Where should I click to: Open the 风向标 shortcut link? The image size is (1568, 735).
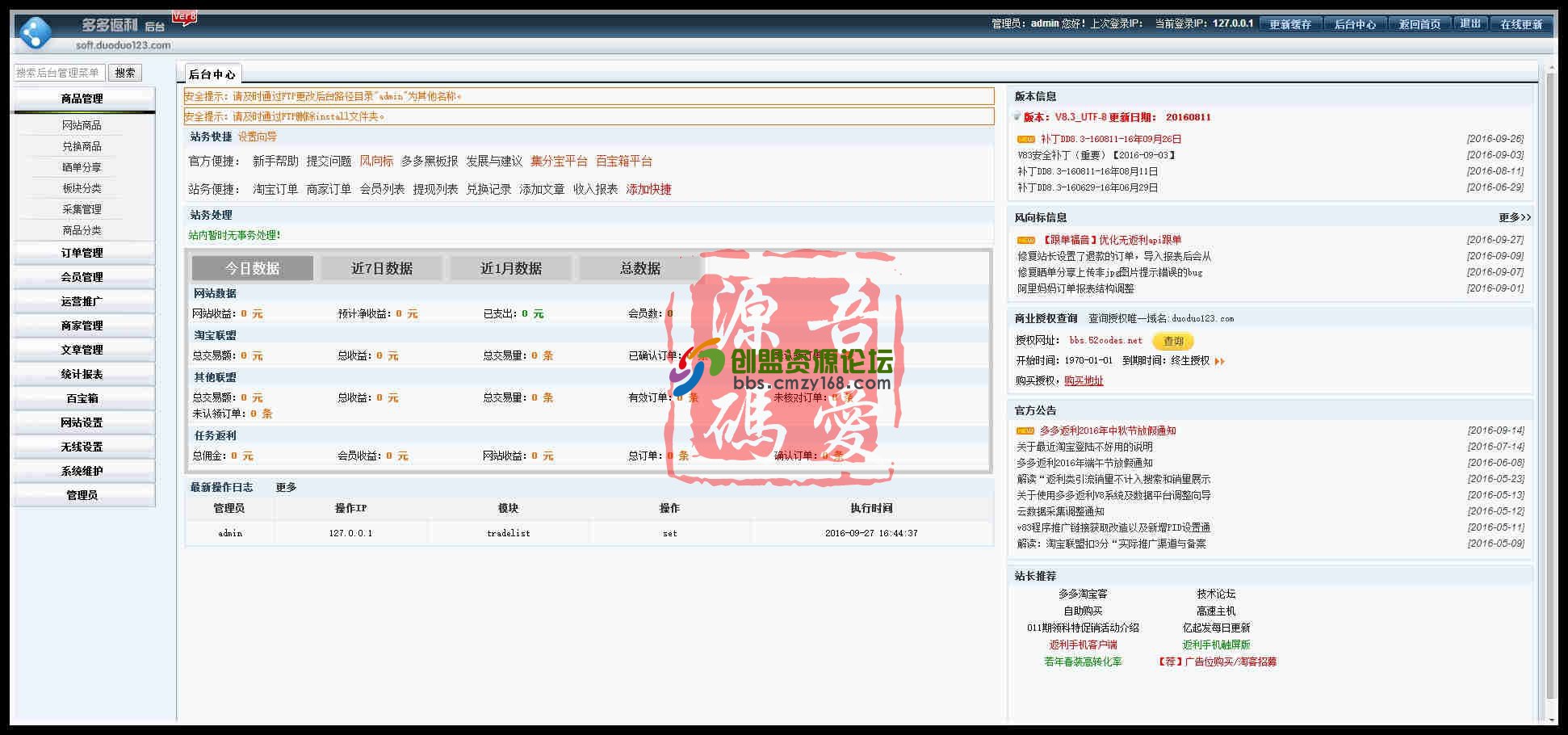click(376, 162)
